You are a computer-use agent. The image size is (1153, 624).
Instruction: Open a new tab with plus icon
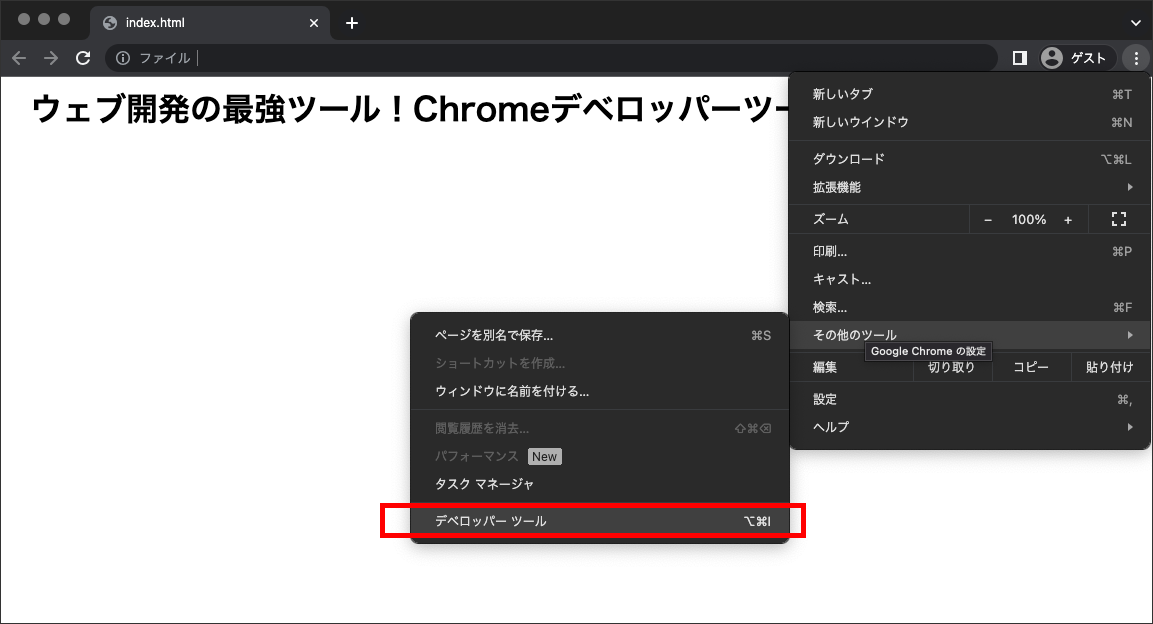tap(351, 23)
